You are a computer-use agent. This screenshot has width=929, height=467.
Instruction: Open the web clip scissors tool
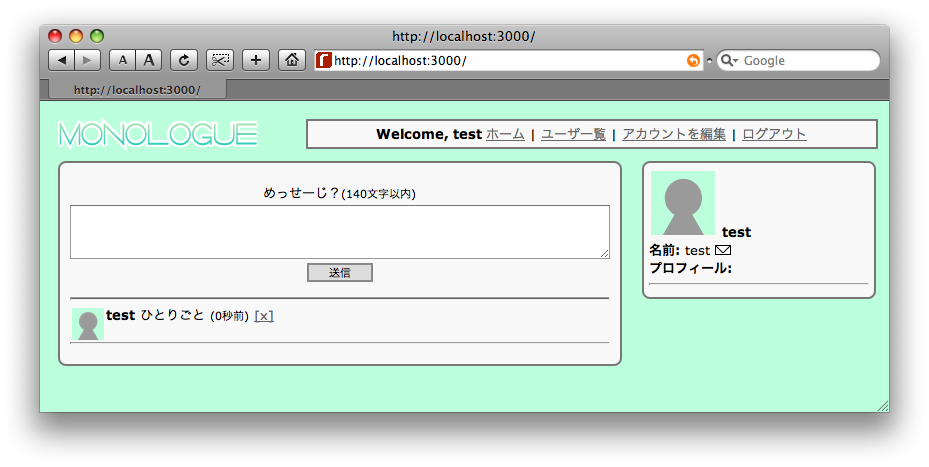pyautogui.click(x=220, y=60)
